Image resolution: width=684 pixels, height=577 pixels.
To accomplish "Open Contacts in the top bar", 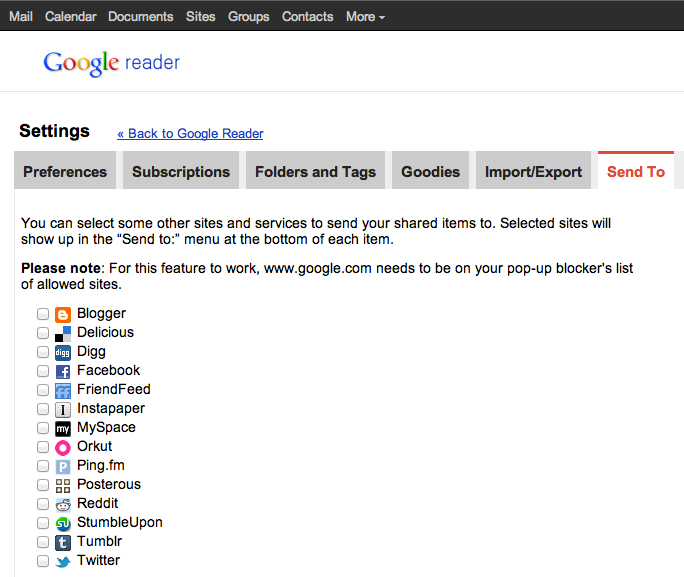I will (x=308, y=17).
